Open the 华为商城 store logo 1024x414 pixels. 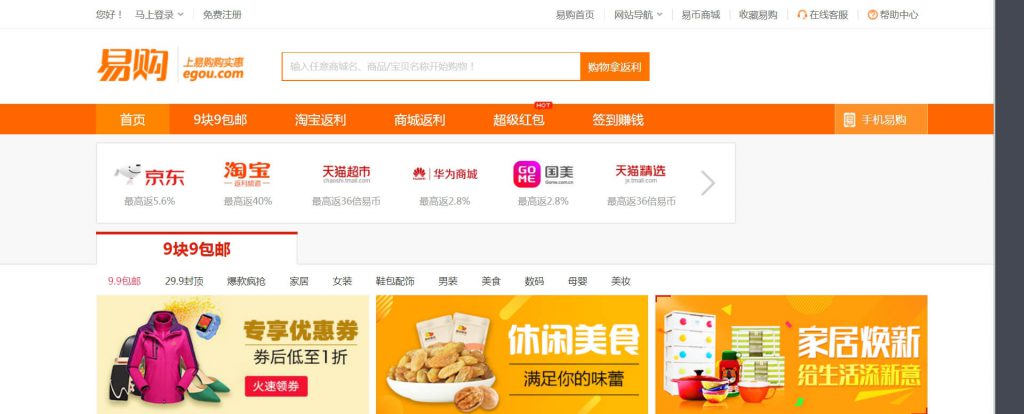(x=445, y=174)
